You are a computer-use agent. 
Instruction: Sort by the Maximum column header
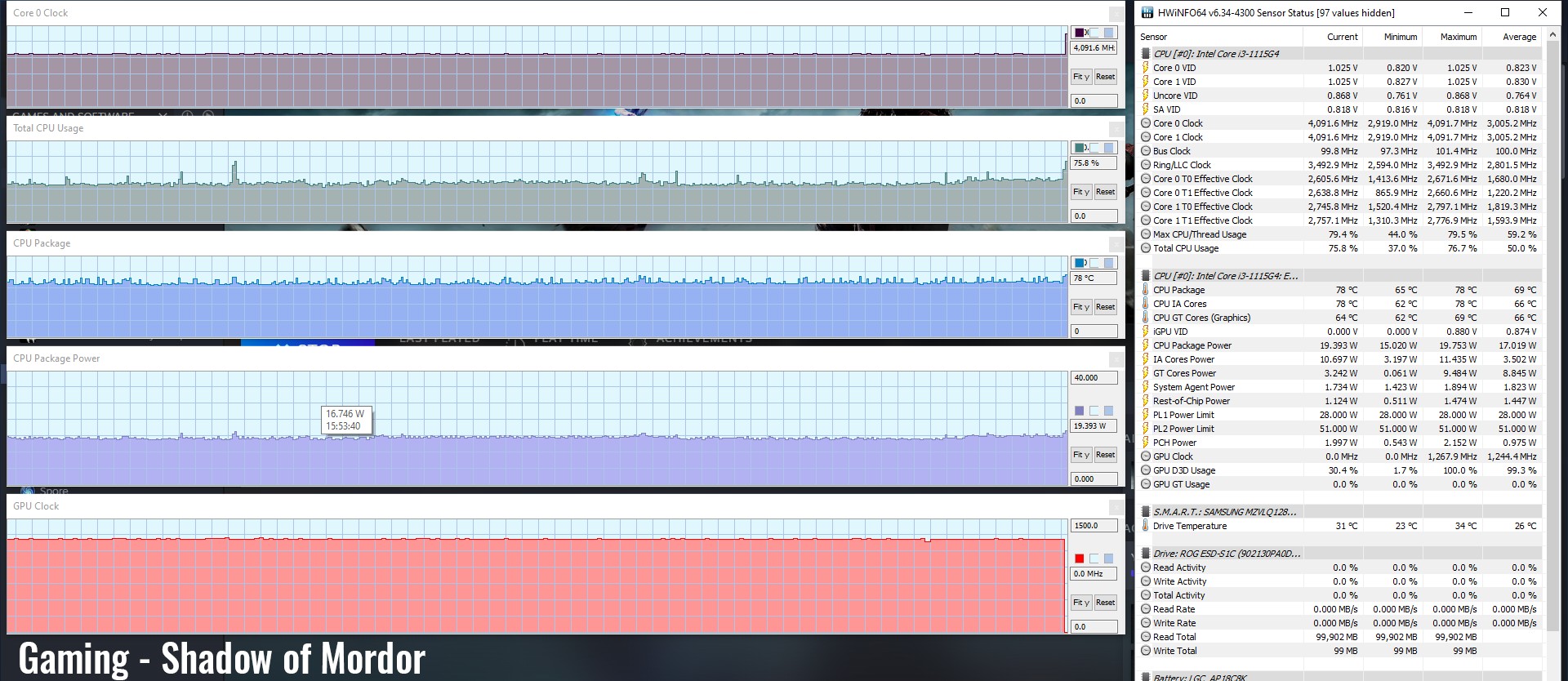[x=1458, y=37]
